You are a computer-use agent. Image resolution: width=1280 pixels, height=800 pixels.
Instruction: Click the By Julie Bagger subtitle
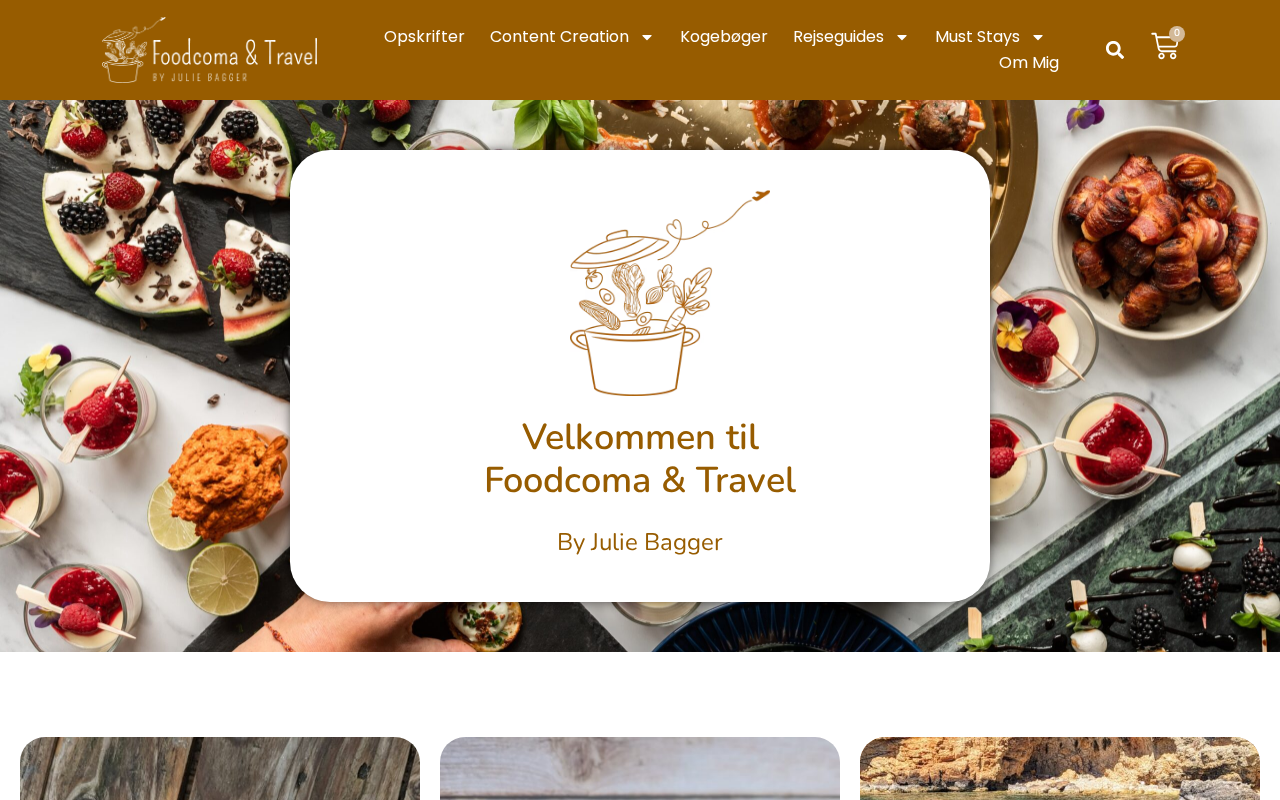pyautogui.click(x=640, y=542)
